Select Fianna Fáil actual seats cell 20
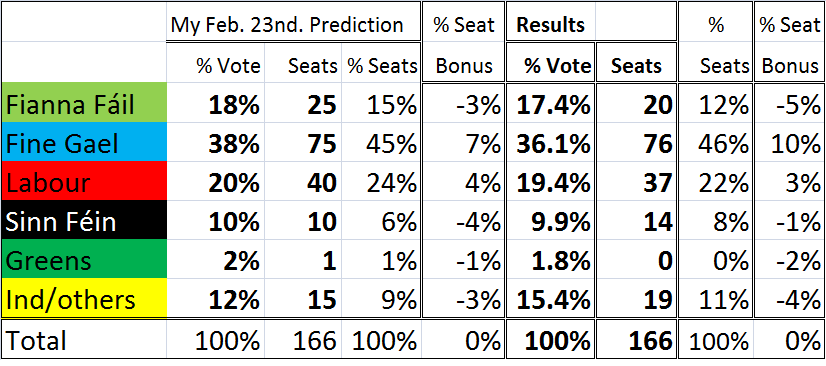Image resolution: width=826 pixels, height=366 pixels. [636, 102]
